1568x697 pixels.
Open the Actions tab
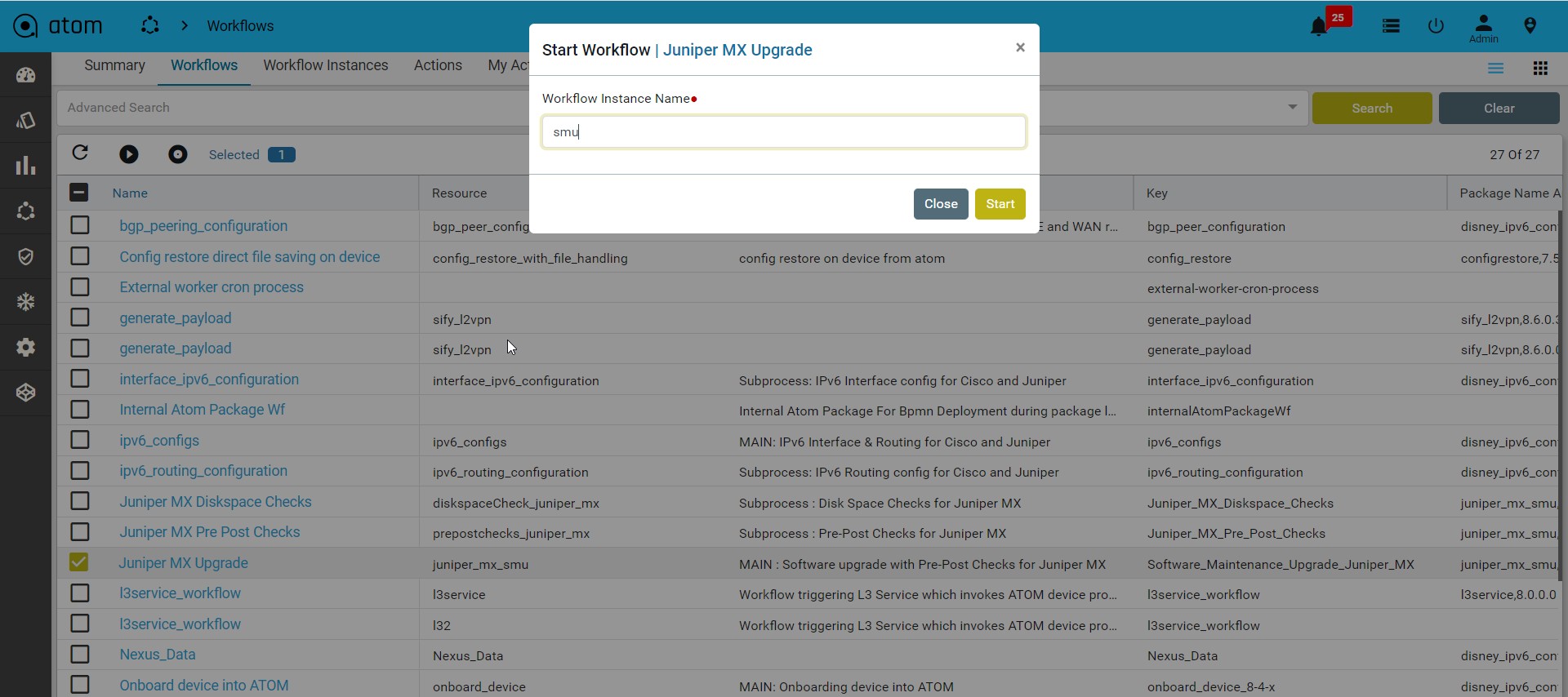tap(438, 65)
